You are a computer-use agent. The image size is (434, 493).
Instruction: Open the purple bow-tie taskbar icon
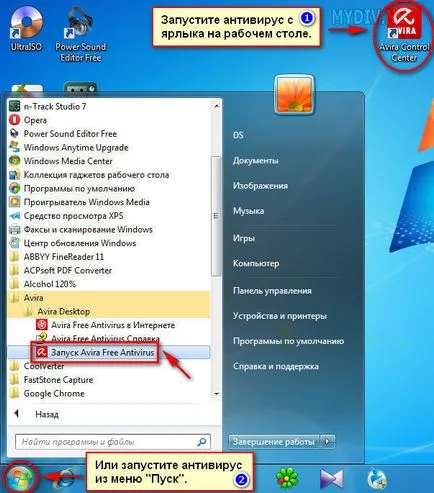tap(331, 479)
